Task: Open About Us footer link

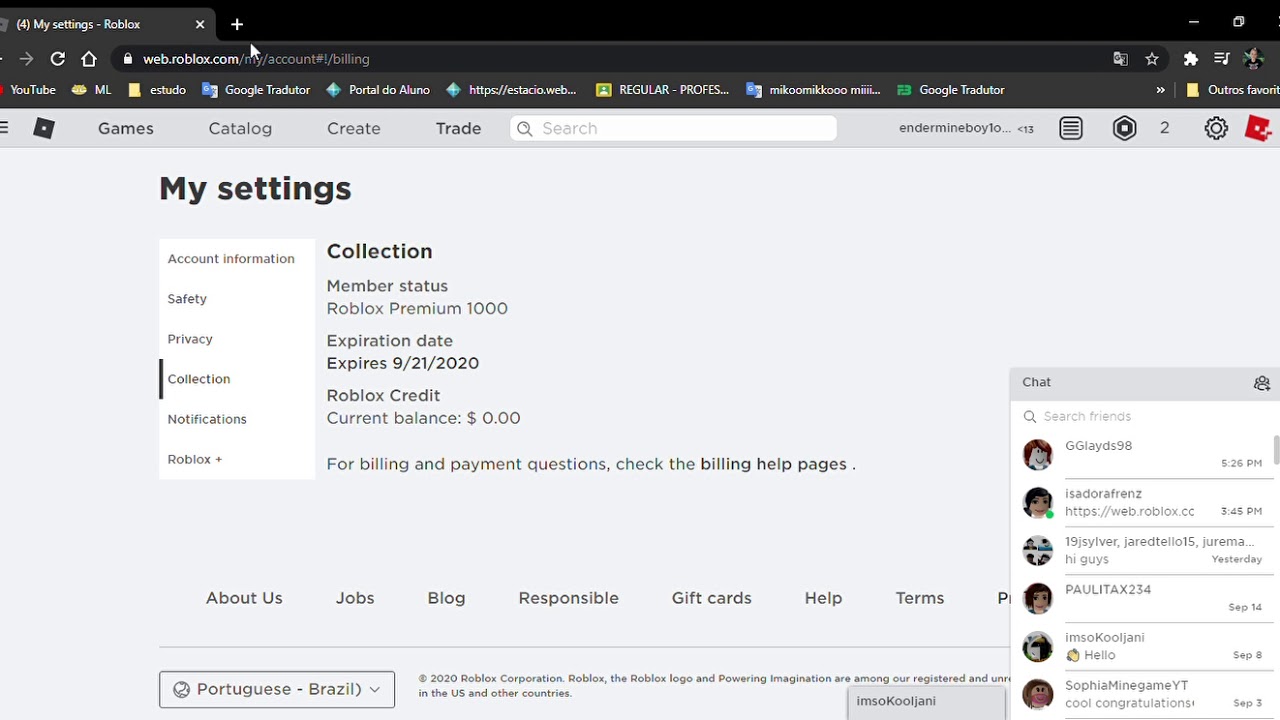Action: pyautogui.click(x=244, y=598)
